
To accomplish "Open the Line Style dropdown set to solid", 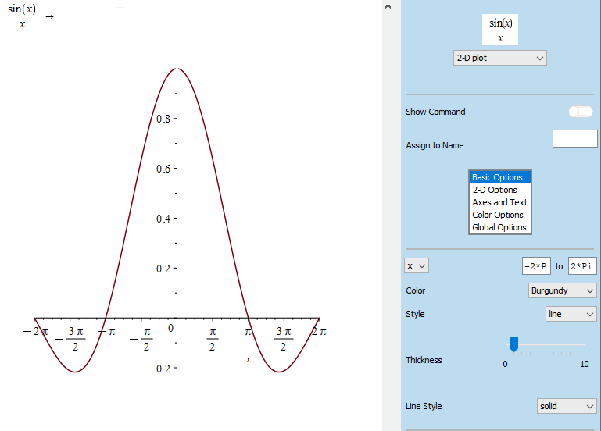I will point(567,406).
